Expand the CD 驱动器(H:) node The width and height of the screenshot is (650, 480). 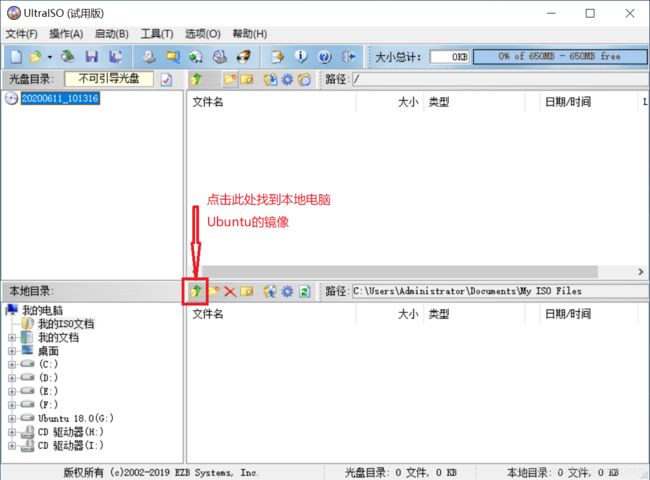pyautogui.click(x=12, y=432)
